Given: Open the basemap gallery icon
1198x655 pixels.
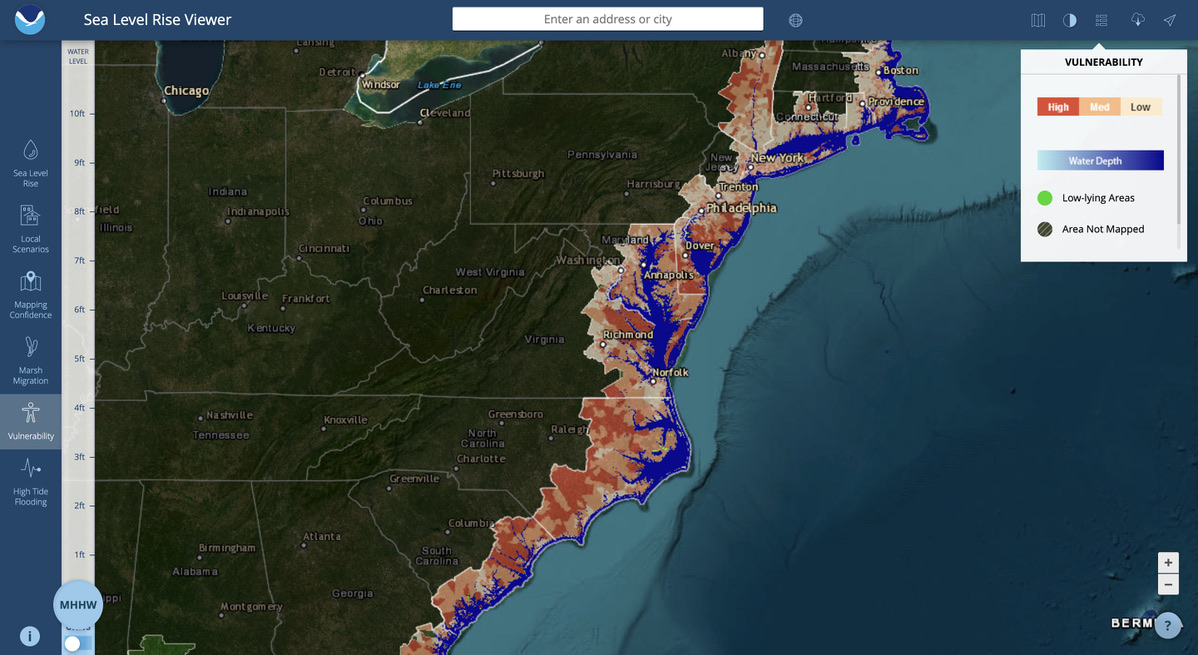Looking at the screenshot, I should pyautogui.click(x=1038, y=20).
